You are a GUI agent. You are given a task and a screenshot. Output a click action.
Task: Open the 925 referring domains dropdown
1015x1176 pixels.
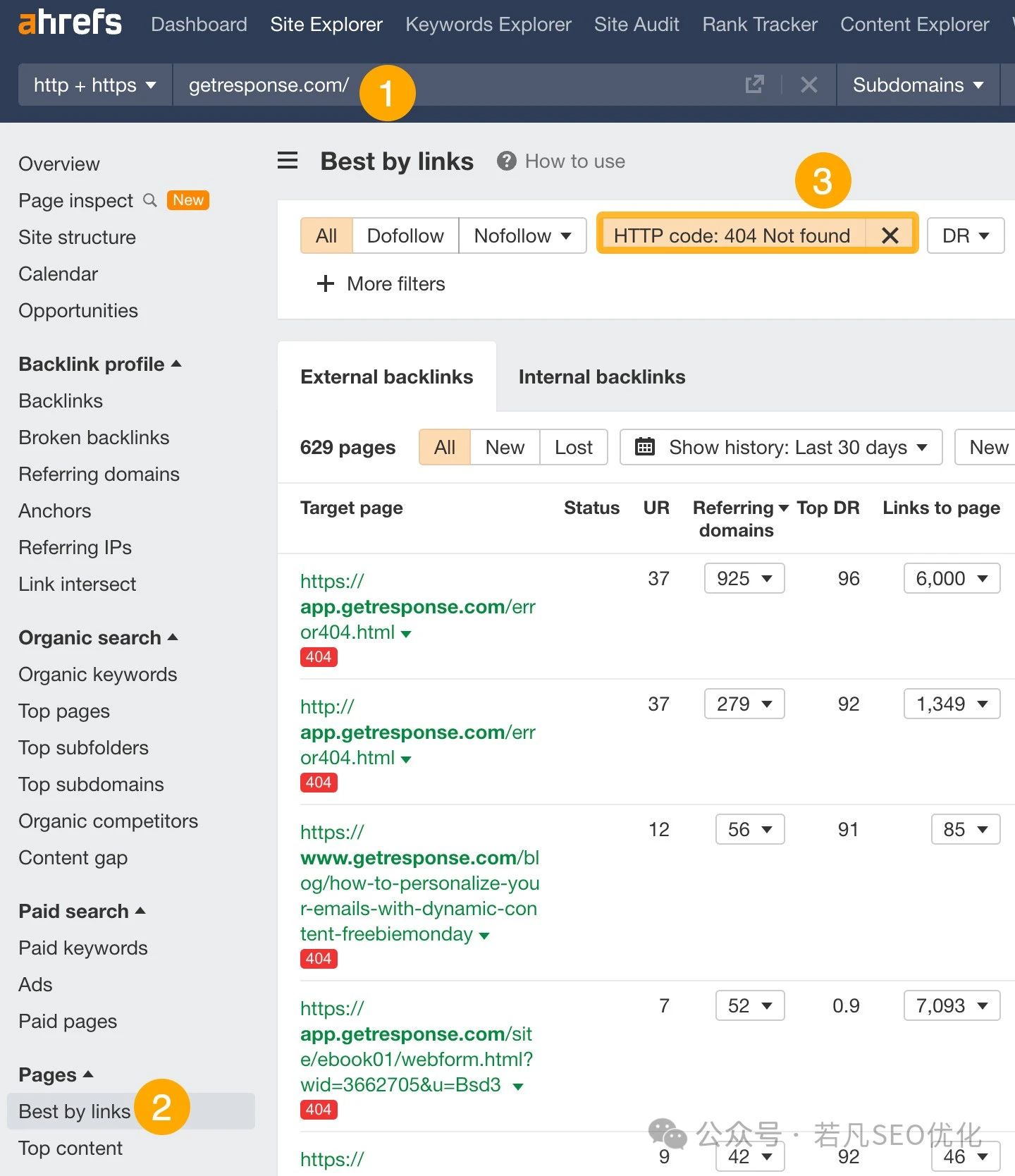(744, 578)
